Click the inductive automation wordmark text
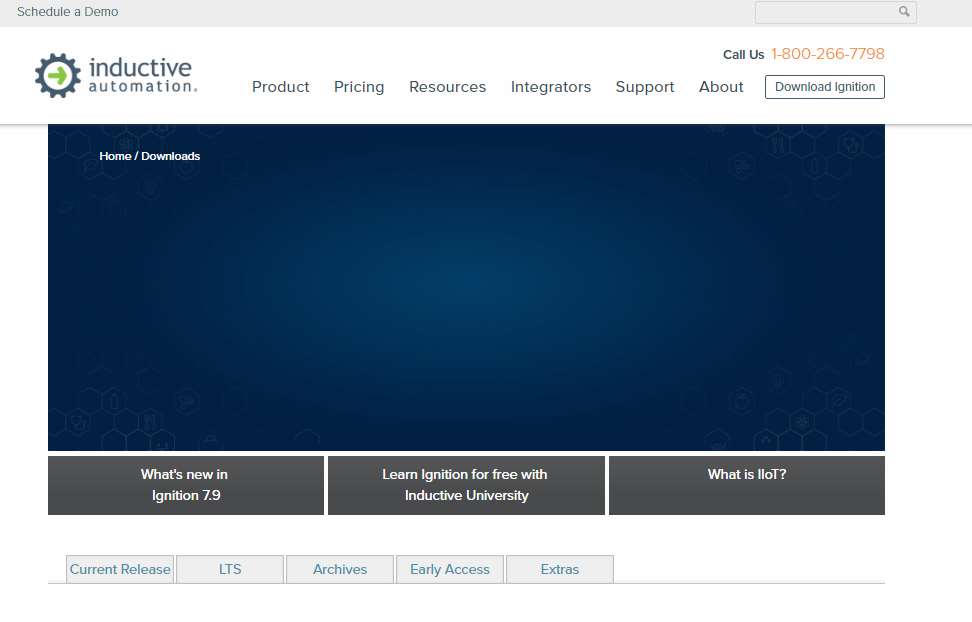Viewport: 972px width, 622px height. click(x=143, y=75)
